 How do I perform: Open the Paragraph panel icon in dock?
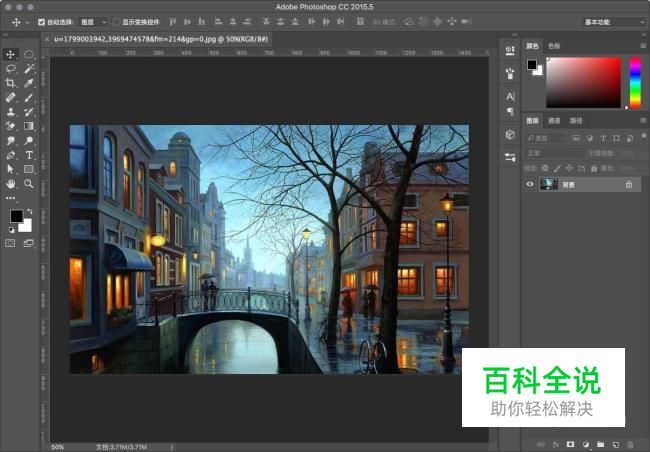coord(510,112)
